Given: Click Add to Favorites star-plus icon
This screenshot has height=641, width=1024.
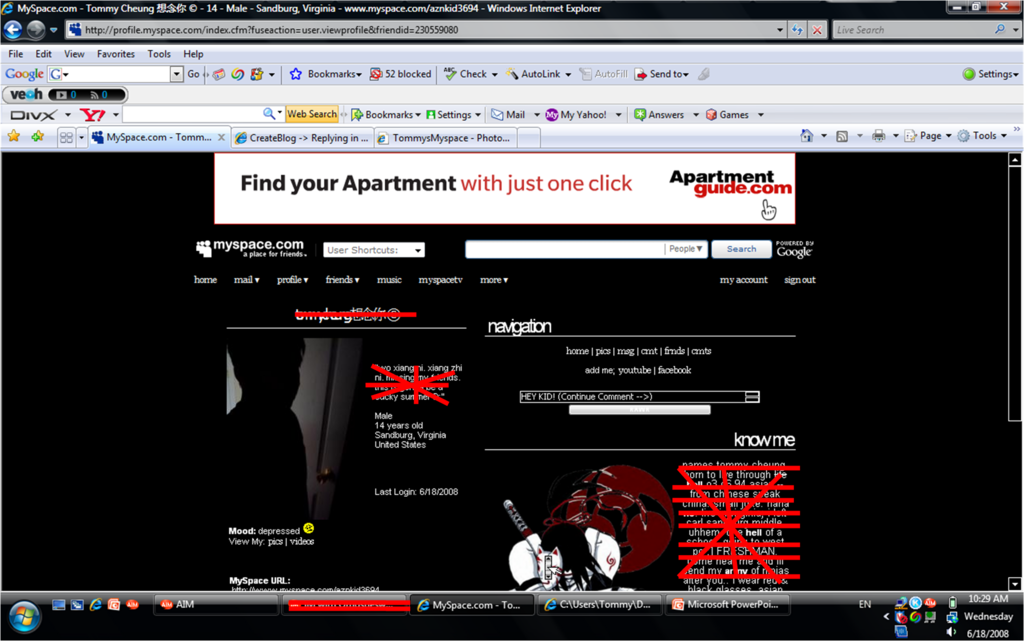Looking at the screenshot, I should coord(38,136).
